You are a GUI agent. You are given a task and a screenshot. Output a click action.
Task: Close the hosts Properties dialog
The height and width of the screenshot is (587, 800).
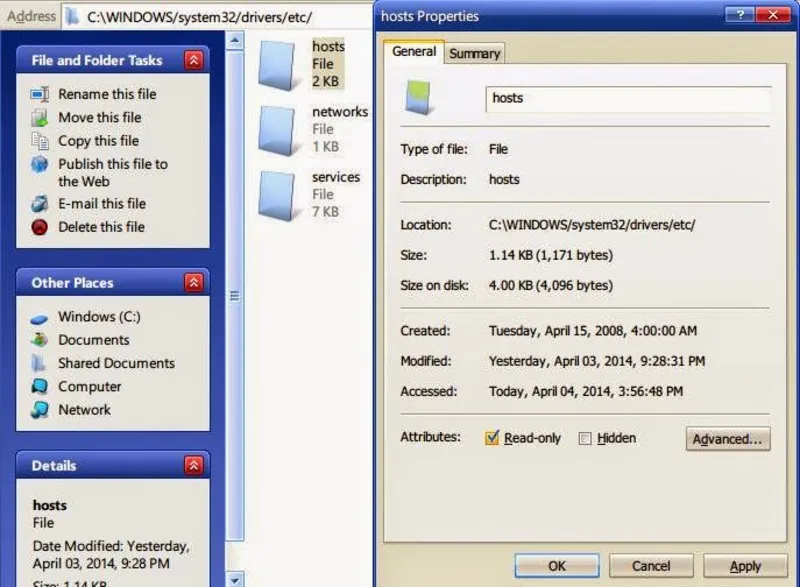(773, 15)
